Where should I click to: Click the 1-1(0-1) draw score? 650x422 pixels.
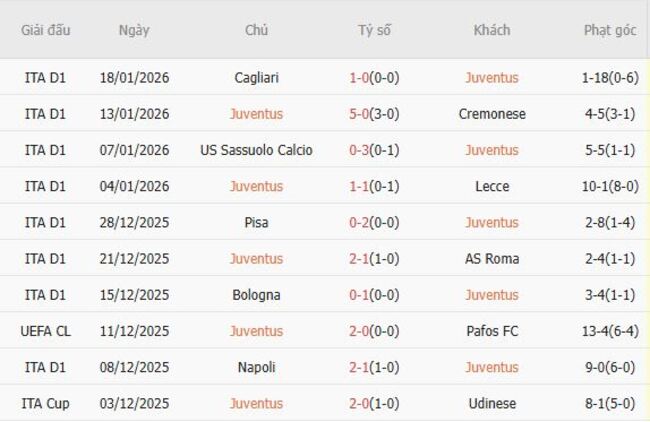374,186
